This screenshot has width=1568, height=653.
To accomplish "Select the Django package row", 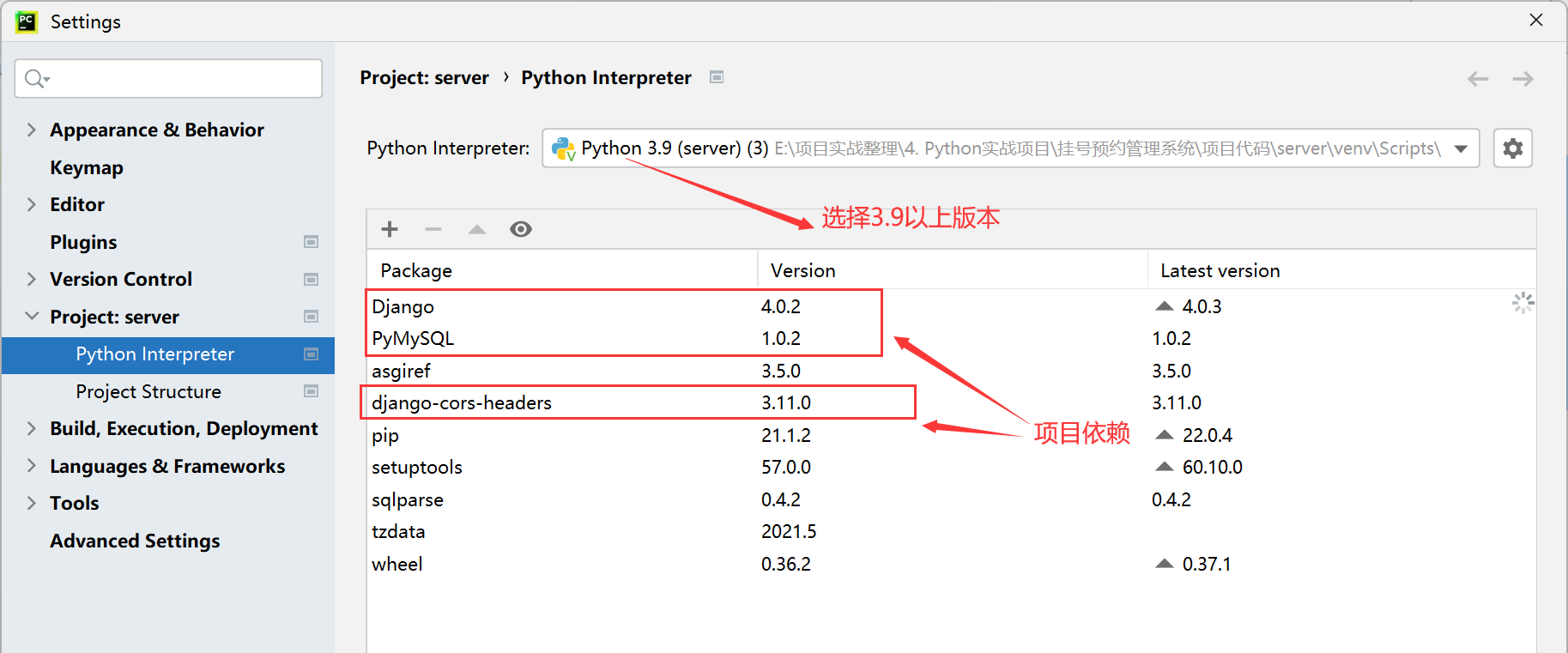I will point(951,306).
